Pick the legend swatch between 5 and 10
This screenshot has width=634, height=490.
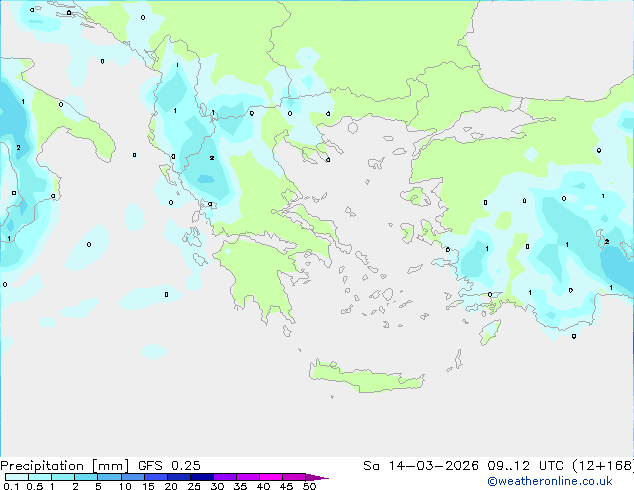[x=109, y=477]
